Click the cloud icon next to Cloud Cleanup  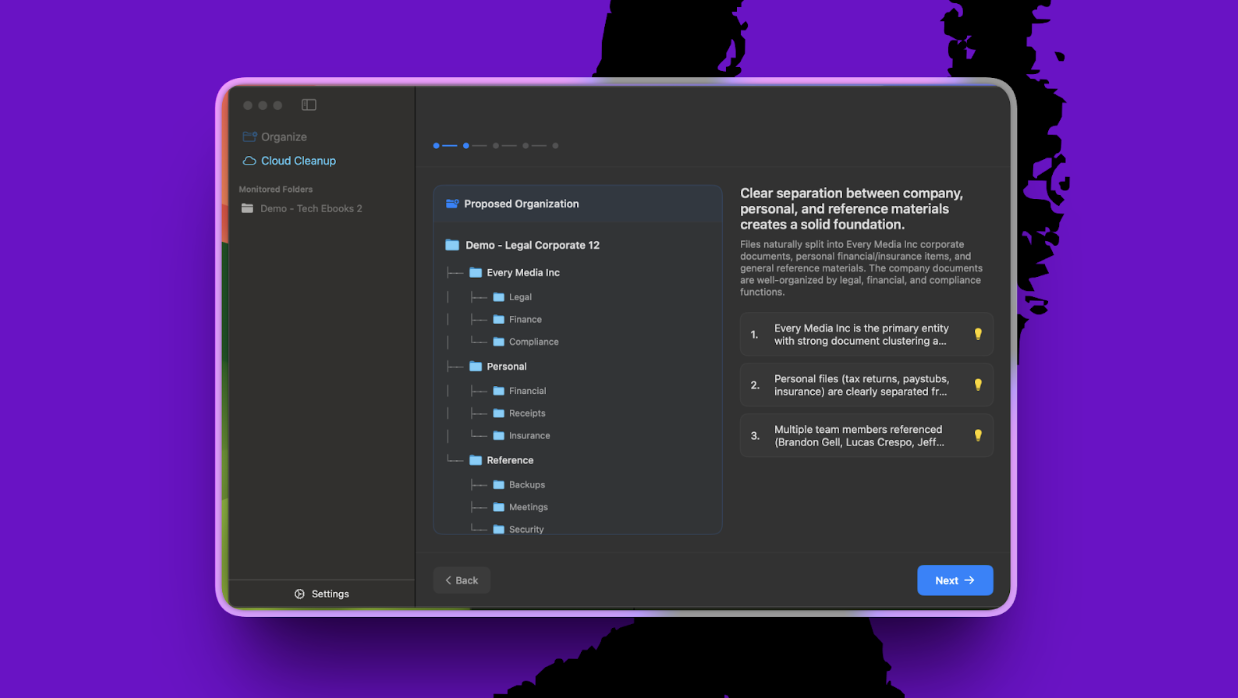pyautogui.click(x=249, y=160)
